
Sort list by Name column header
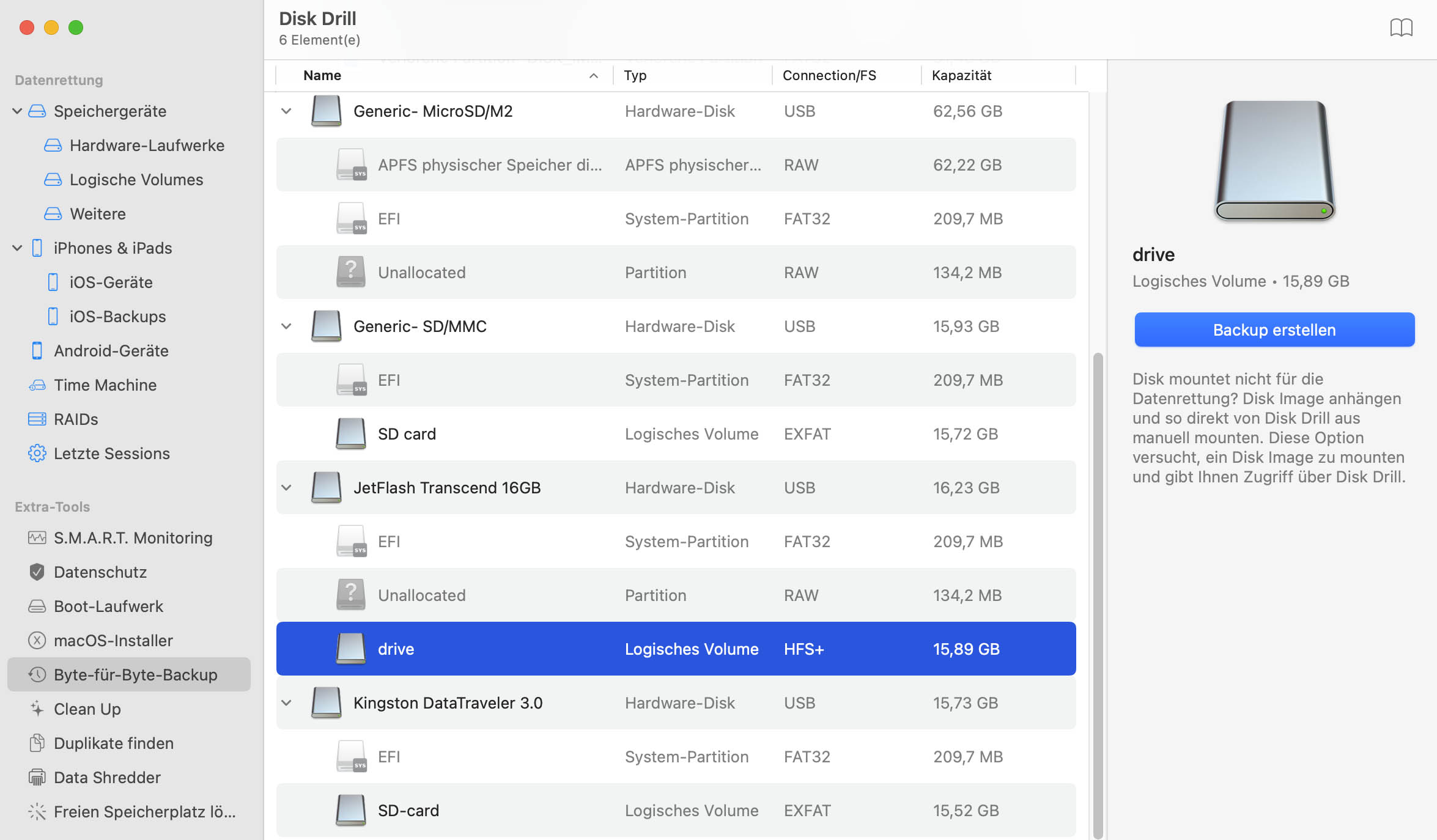(x=322, y=76)
